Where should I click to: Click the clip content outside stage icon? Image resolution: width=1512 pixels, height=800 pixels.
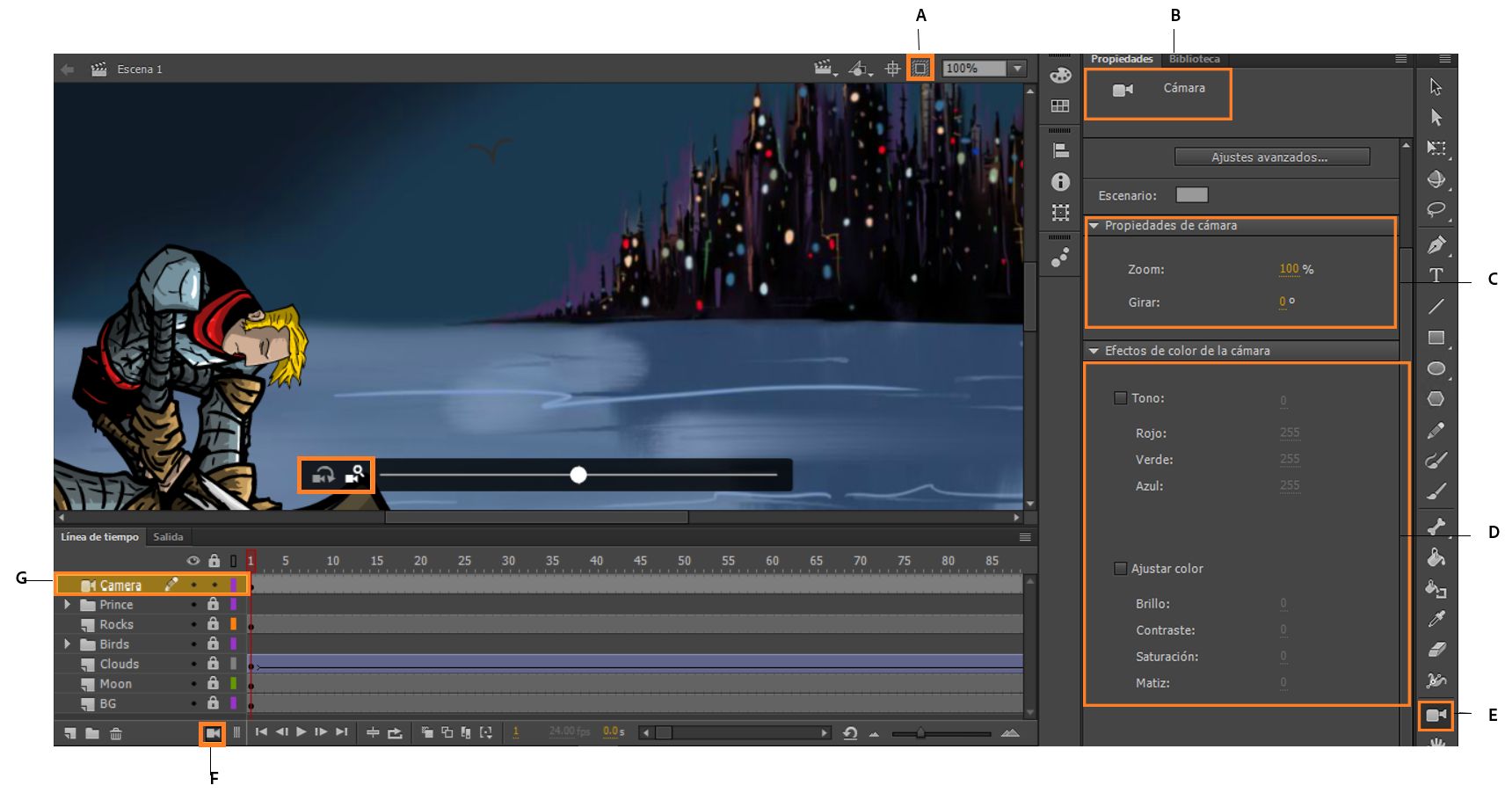click(x=920, y=69)
